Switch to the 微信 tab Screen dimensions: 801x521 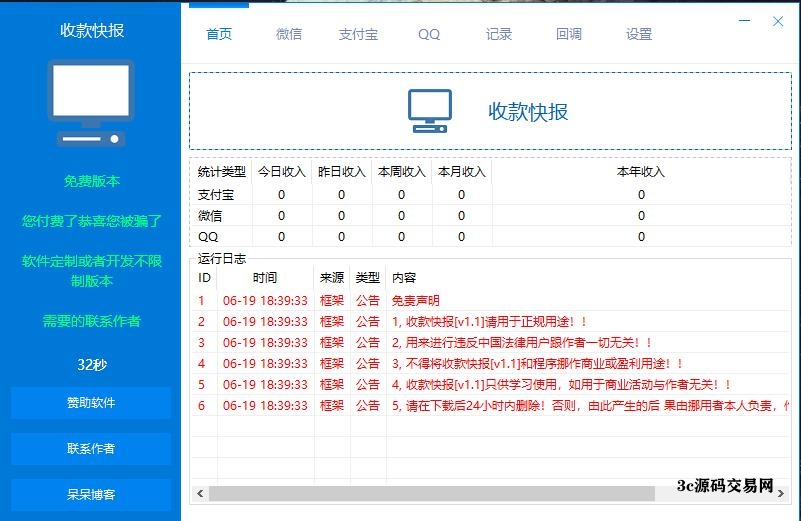(x=289, y=34)
